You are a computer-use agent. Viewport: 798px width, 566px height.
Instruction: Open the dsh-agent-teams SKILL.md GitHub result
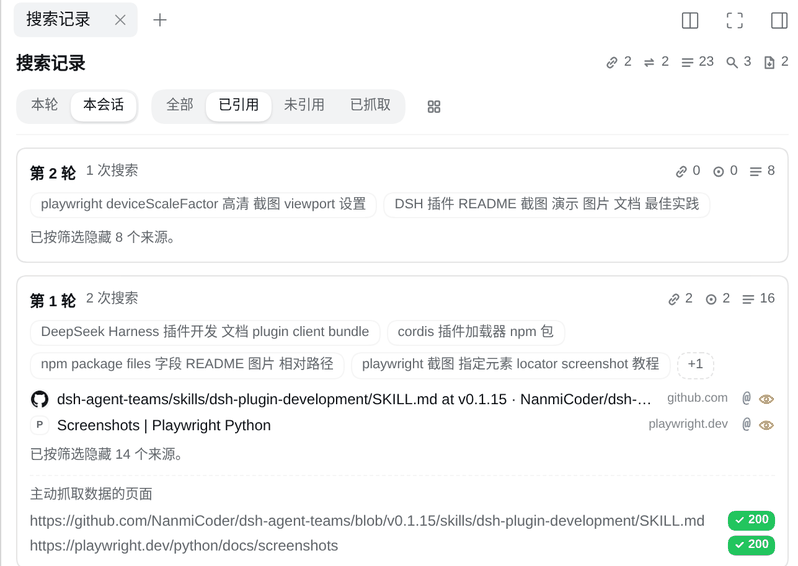[x=354, y=399]
